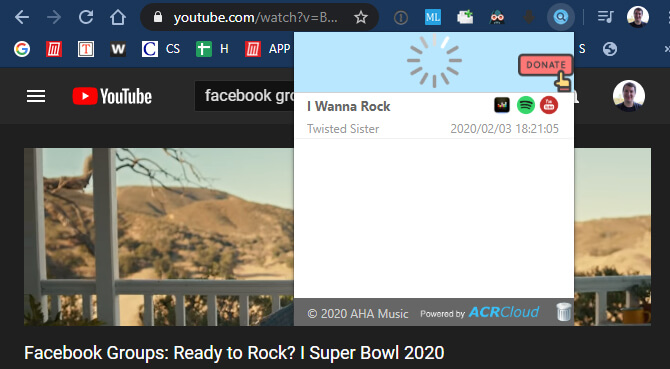The height and width of the screenshot is (369, 670).
Task: Show more bookmarks with the chevron
Action: [666, 49]
